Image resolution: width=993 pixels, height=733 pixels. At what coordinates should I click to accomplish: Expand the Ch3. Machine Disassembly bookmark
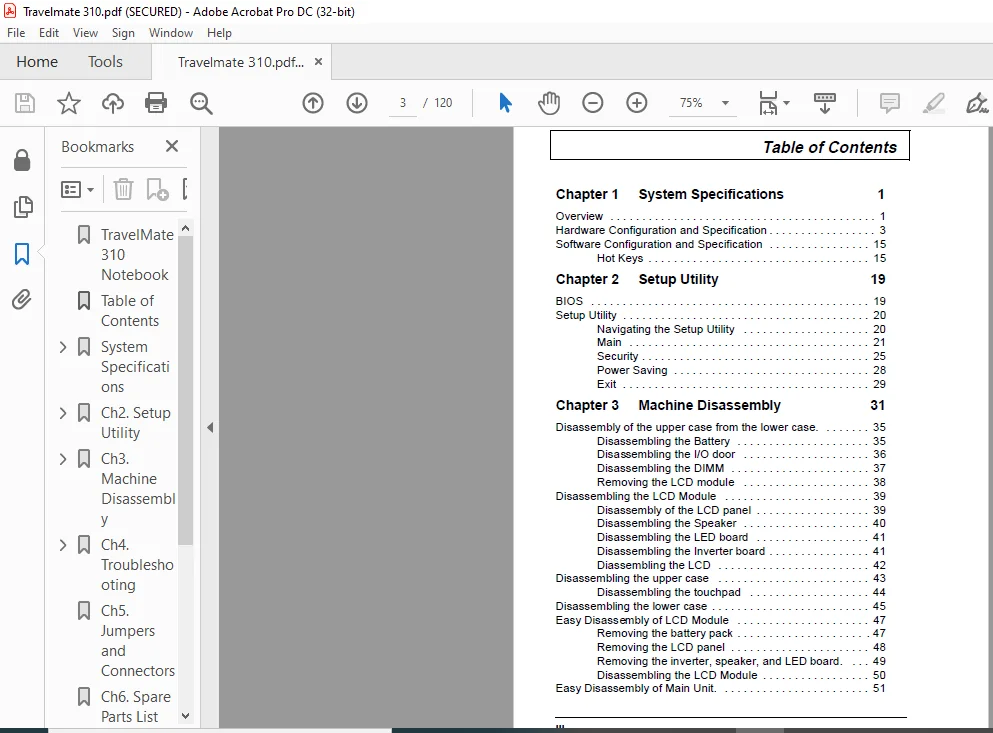point(63,459)
